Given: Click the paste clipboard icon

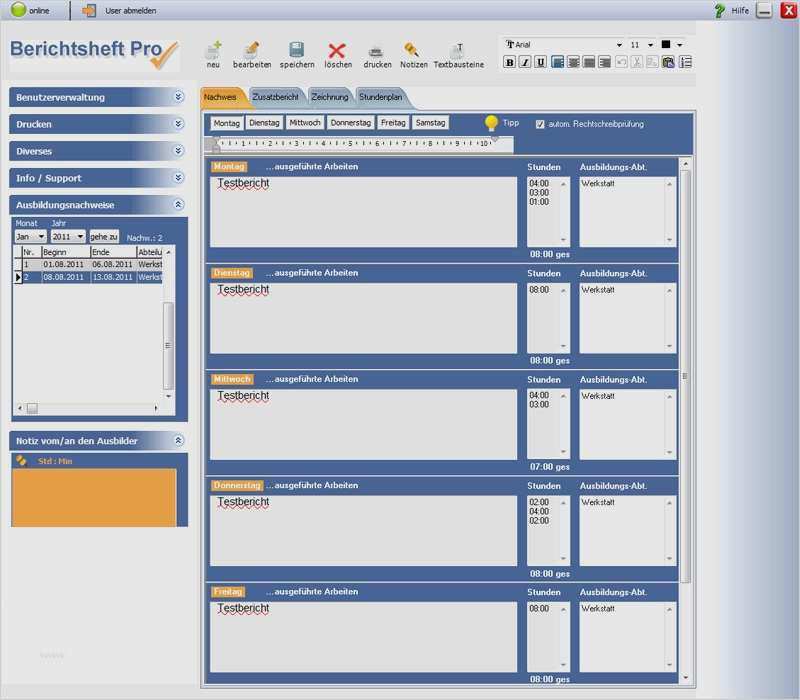Looking at the screenshot, I should click(x=668, y=62).
